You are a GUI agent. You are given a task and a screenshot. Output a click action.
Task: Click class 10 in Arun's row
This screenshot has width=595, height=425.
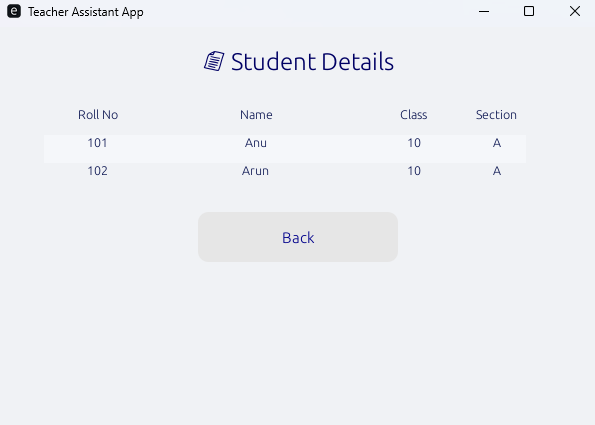coord(414,171)
